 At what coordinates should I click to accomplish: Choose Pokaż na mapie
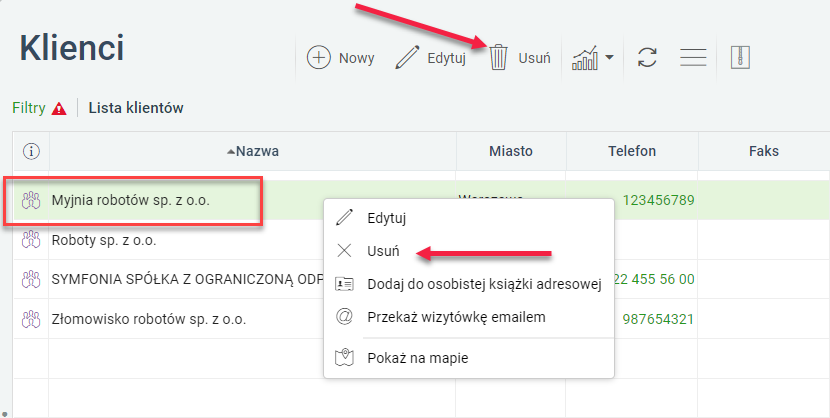pos(468,358)
